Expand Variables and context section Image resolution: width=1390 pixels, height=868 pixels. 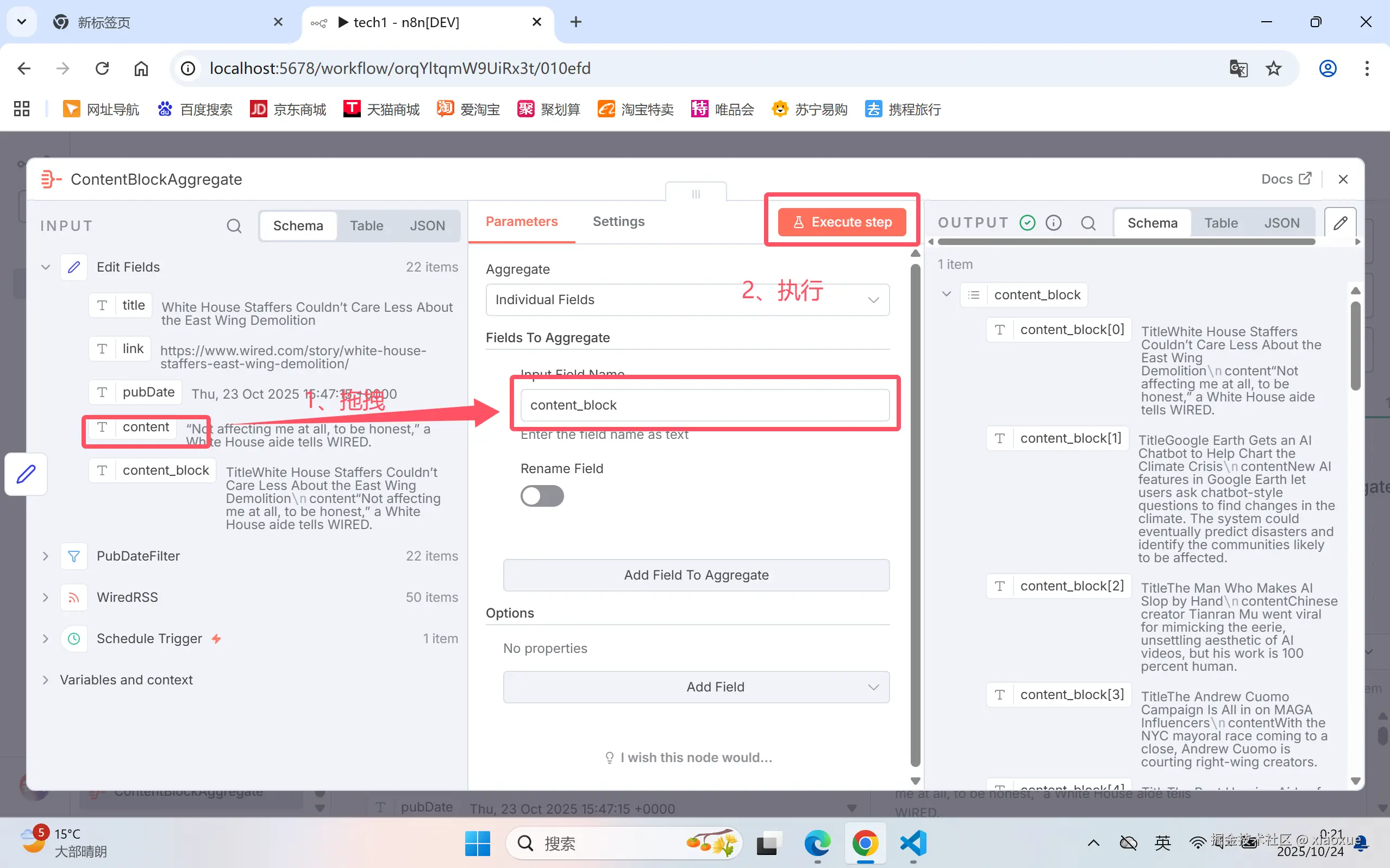[45, 680]
